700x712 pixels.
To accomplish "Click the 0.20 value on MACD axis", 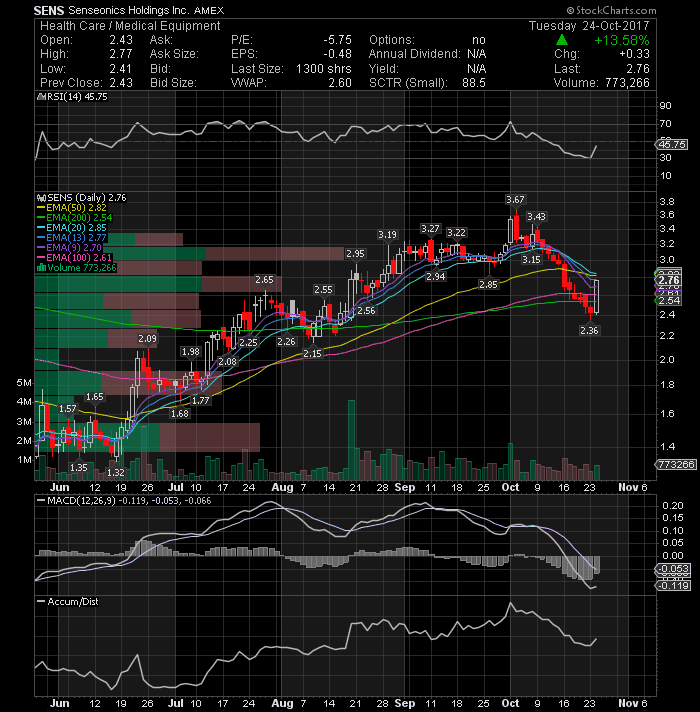I will click(x=673, y=505).
